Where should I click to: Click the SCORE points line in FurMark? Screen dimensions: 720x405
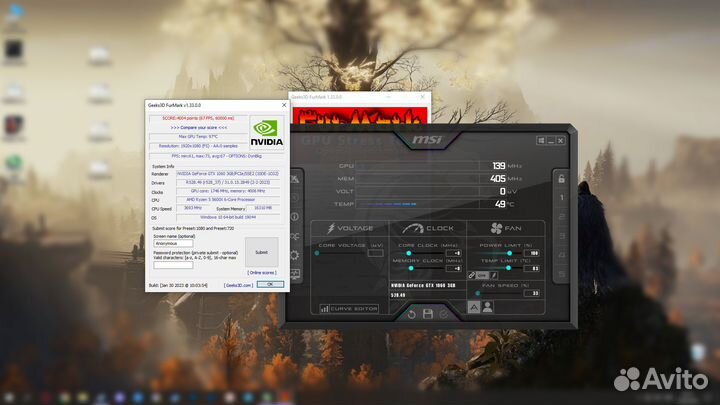click(x=198, y=118)
